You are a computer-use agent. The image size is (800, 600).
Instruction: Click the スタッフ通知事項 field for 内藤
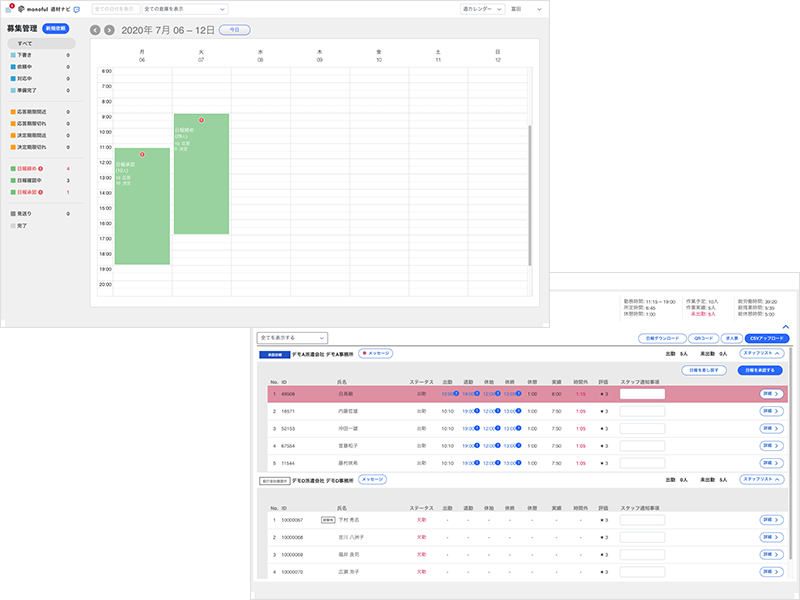[642, 410]
